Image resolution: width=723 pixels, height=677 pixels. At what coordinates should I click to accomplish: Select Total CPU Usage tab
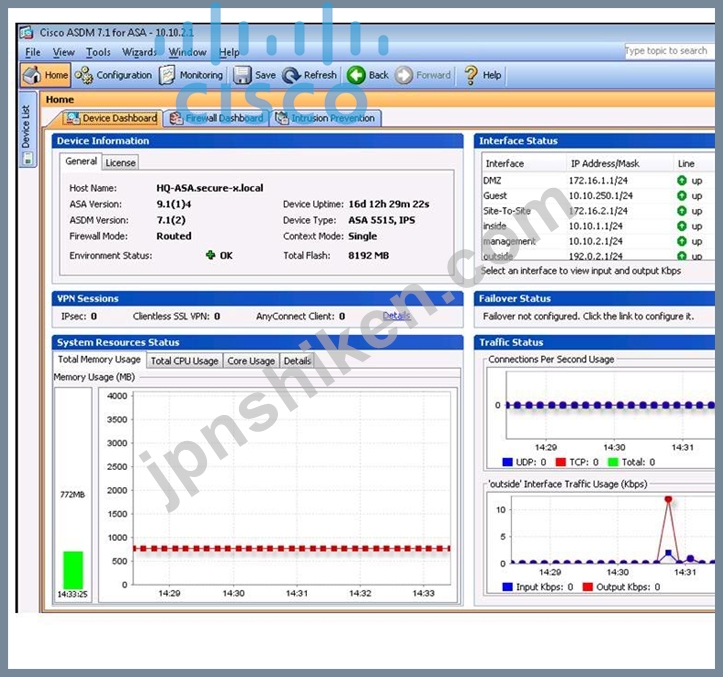pos(184,361)
